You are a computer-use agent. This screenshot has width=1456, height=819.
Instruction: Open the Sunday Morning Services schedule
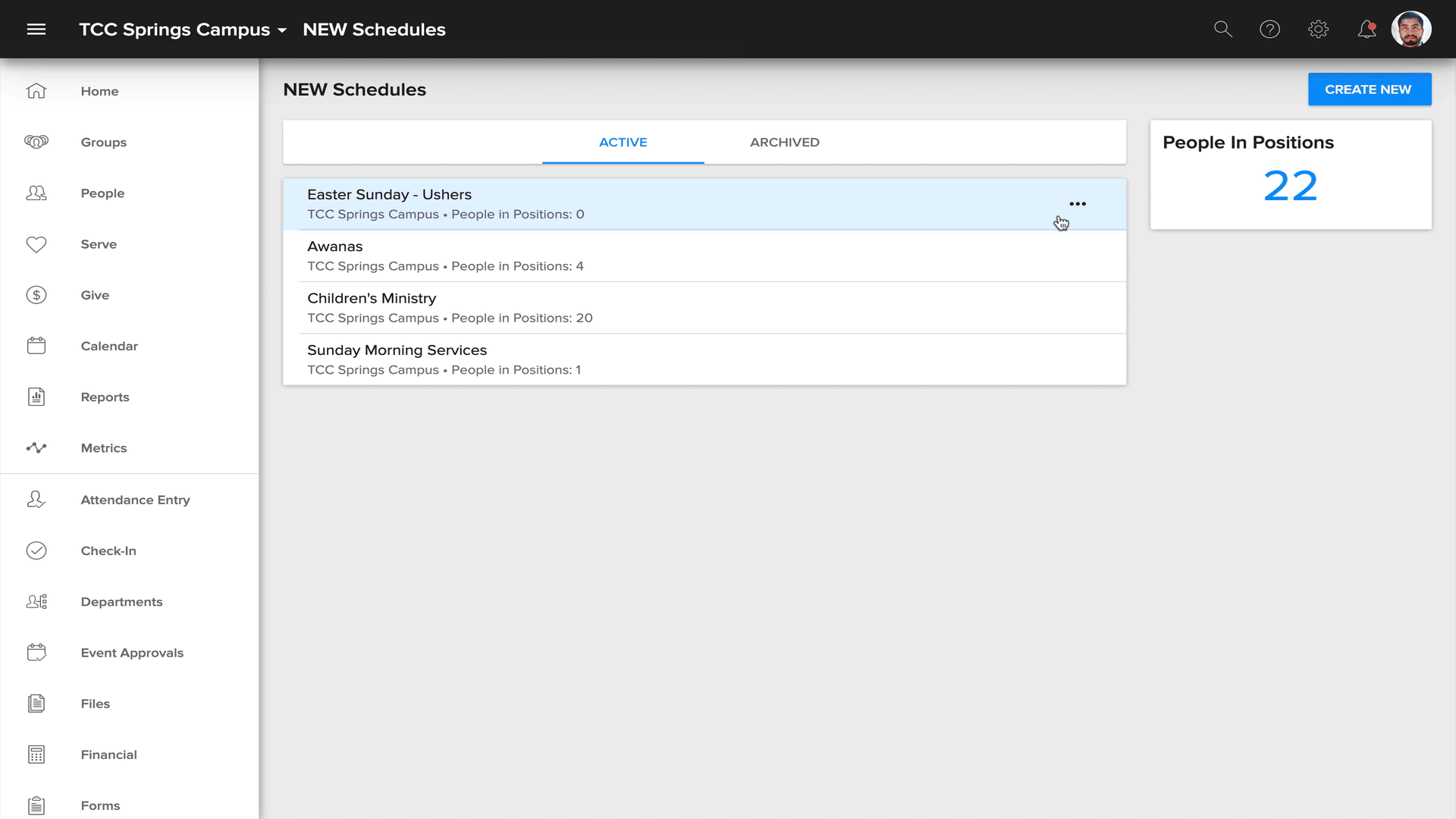click(x=704, y=359)
